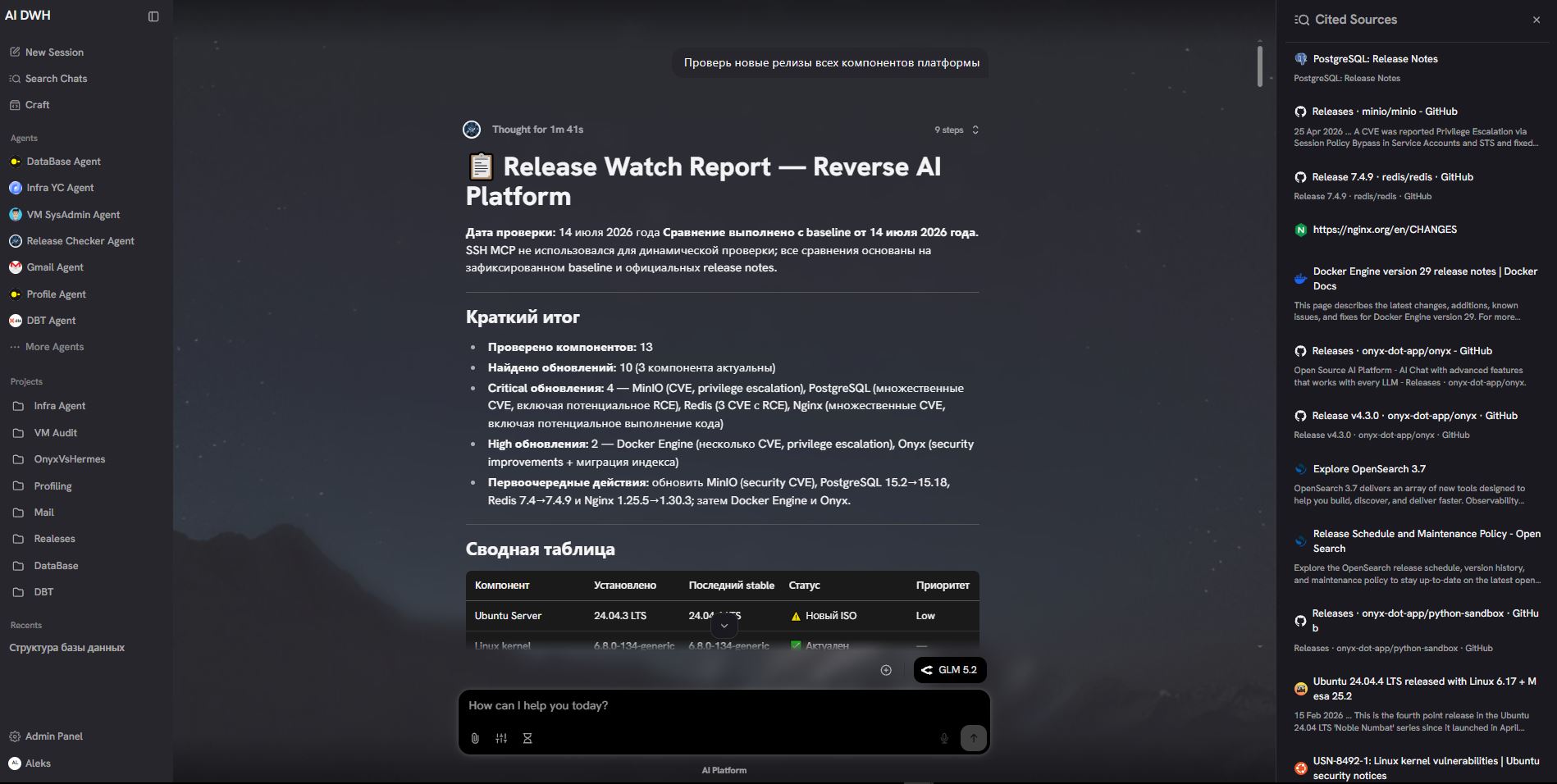Open the Profile Agent icon

coord(15,294)
